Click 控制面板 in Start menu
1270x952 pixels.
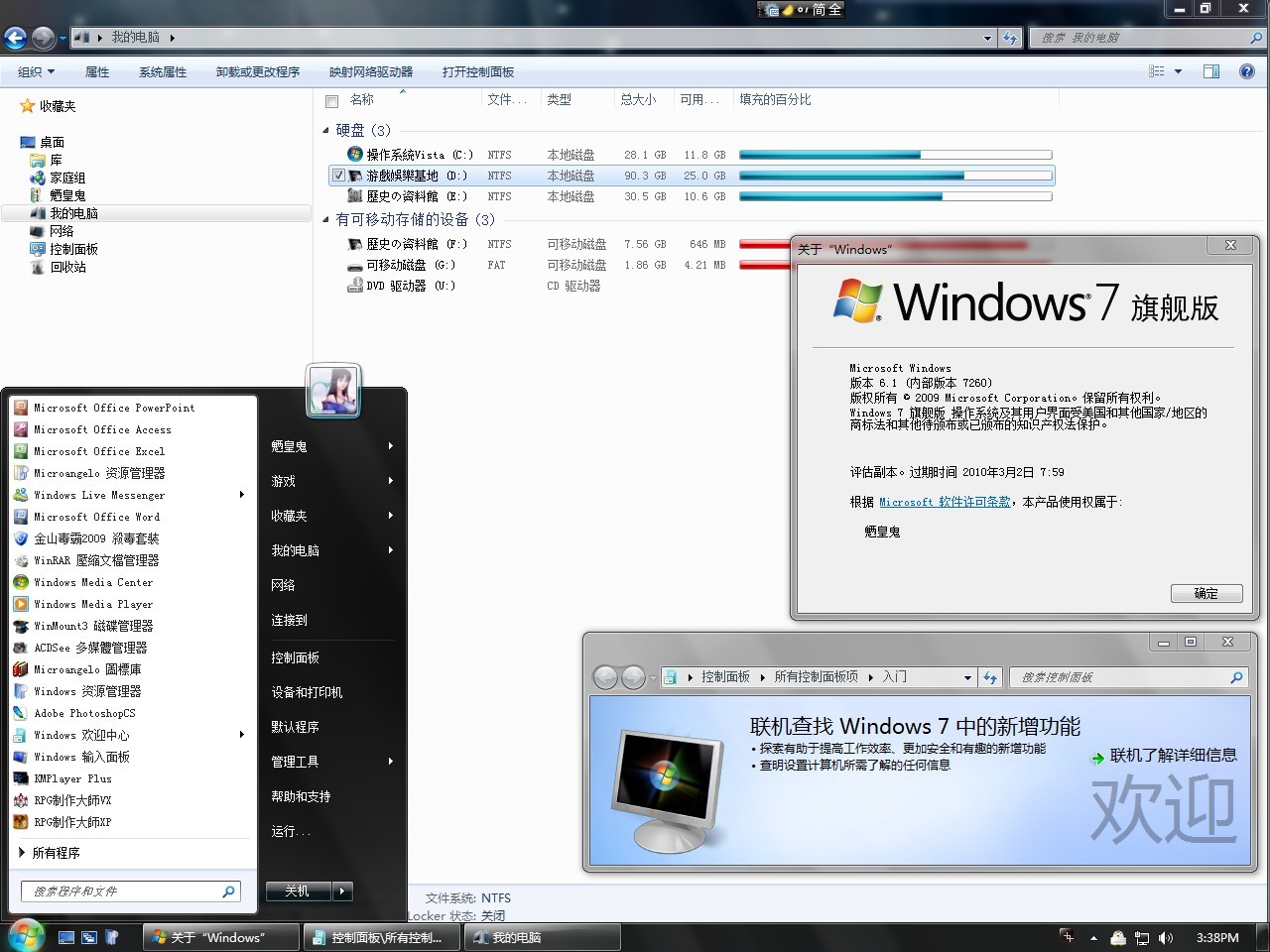(x=295, y=657)
